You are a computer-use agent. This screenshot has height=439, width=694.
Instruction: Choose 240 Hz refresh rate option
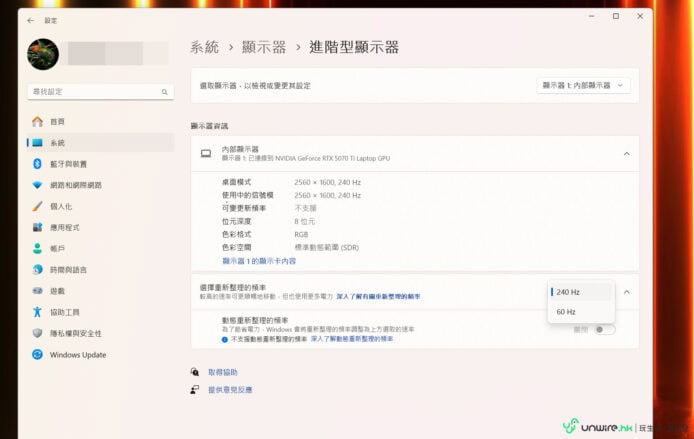(569, 292)
